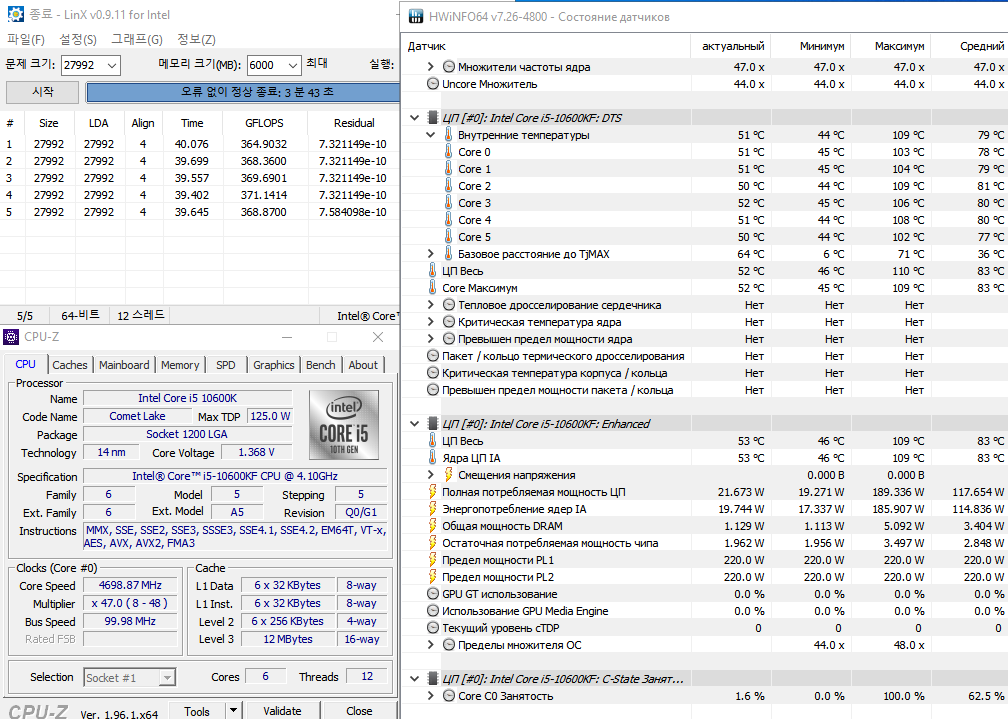1008x719 pixels.
Task: Open 파일(F) menu in LinX
Action: 26,39
